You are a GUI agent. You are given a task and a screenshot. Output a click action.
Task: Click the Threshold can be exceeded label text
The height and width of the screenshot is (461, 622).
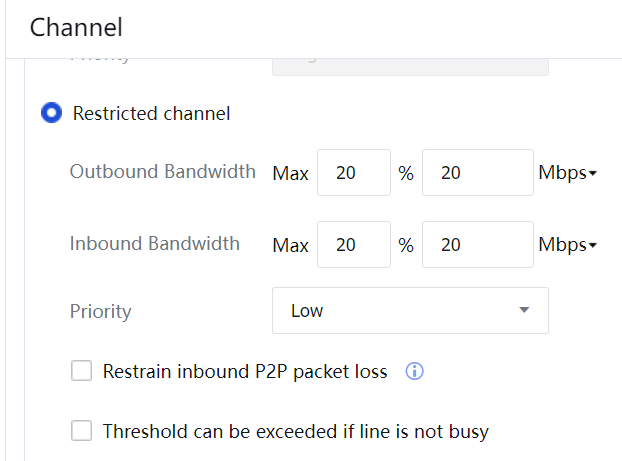[x=295, y=432]
